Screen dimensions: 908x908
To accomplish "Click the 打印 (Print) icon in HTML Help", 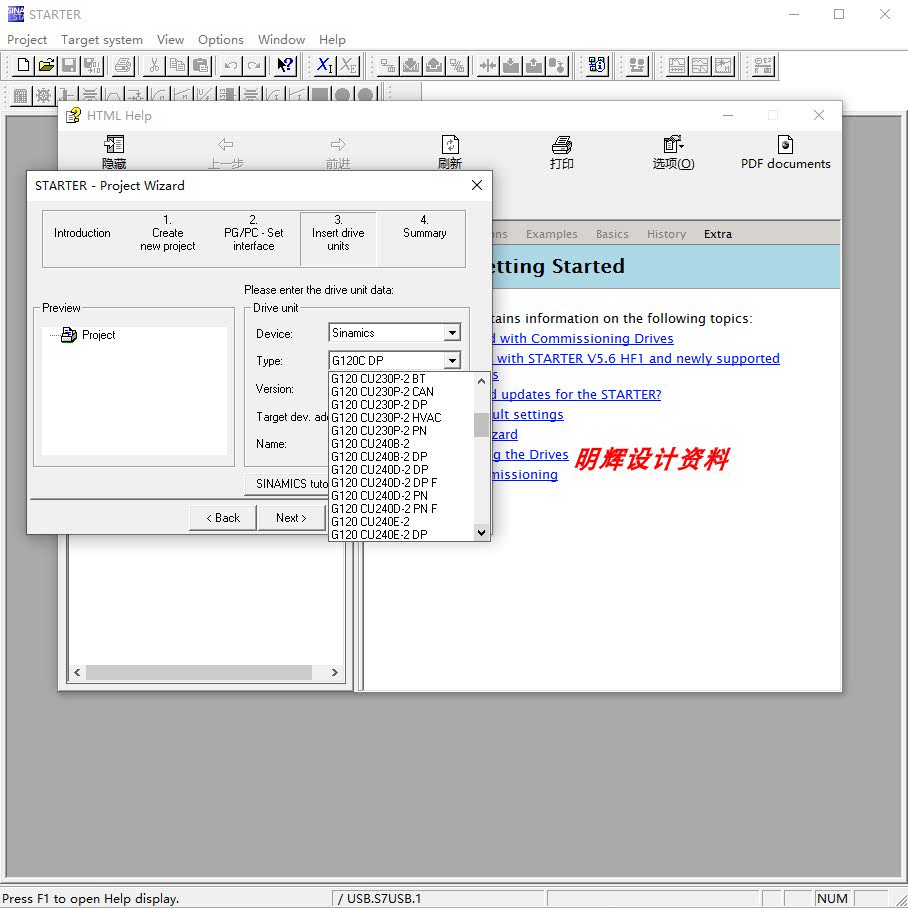I will [x=562, y=152].
